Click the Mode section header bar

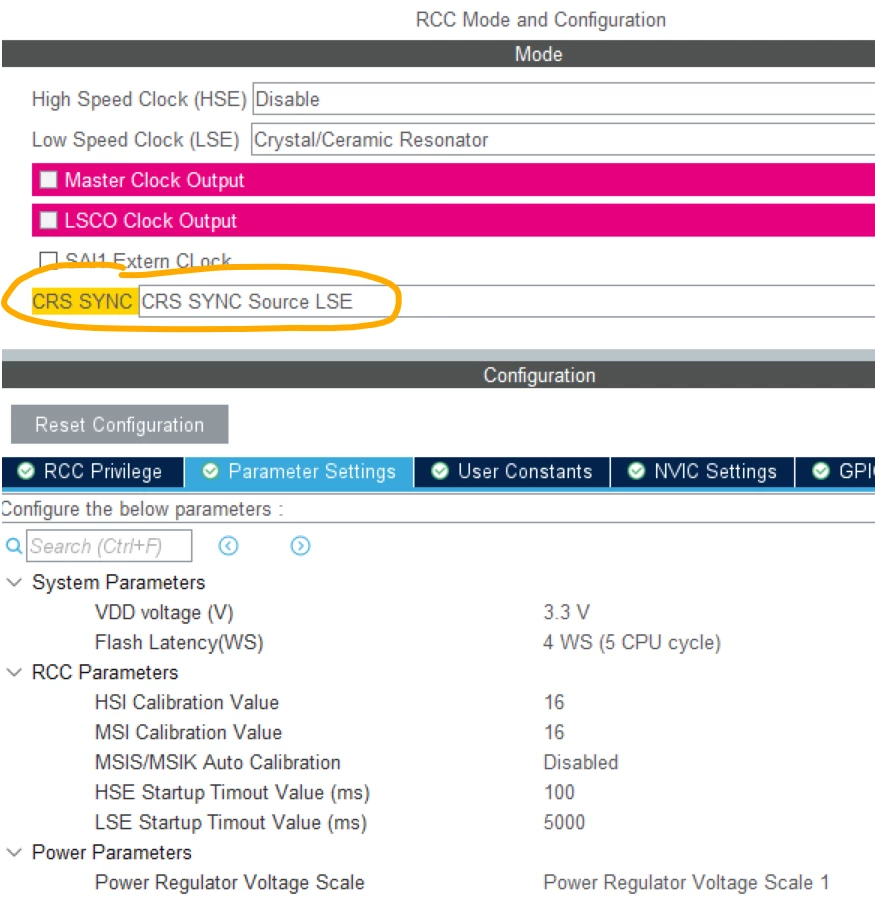(x=439, y=54)
